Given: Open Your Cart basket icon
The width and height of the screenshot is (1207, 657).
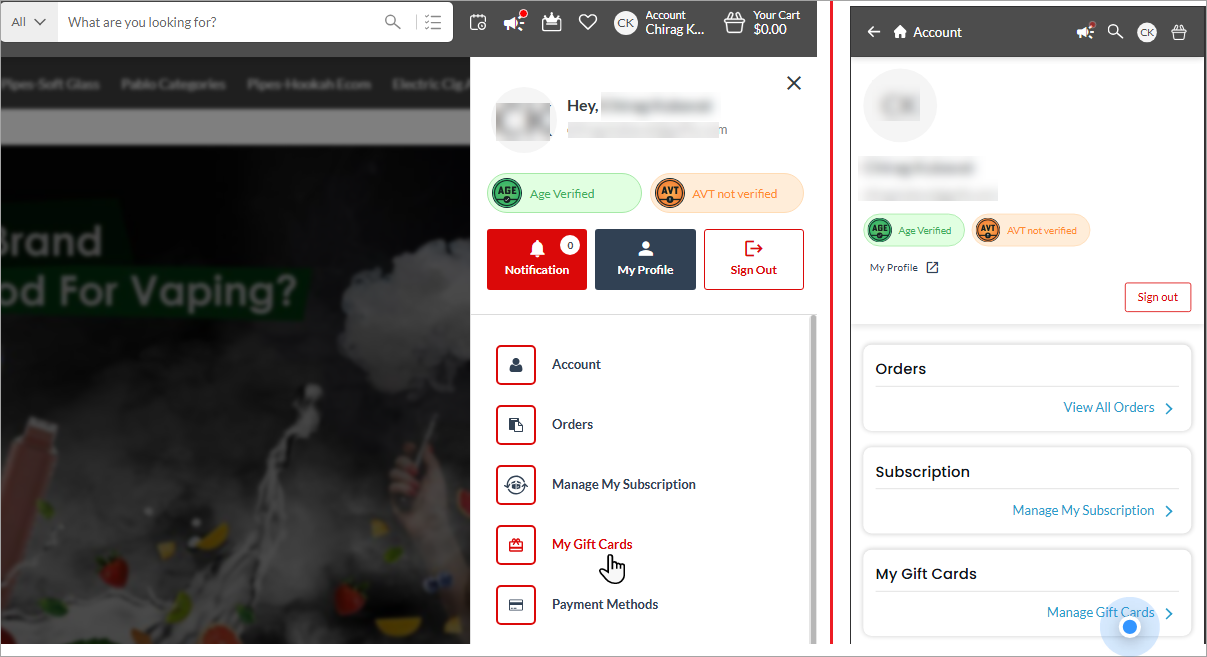Looking at the screenshot, I should pos(735,22).
